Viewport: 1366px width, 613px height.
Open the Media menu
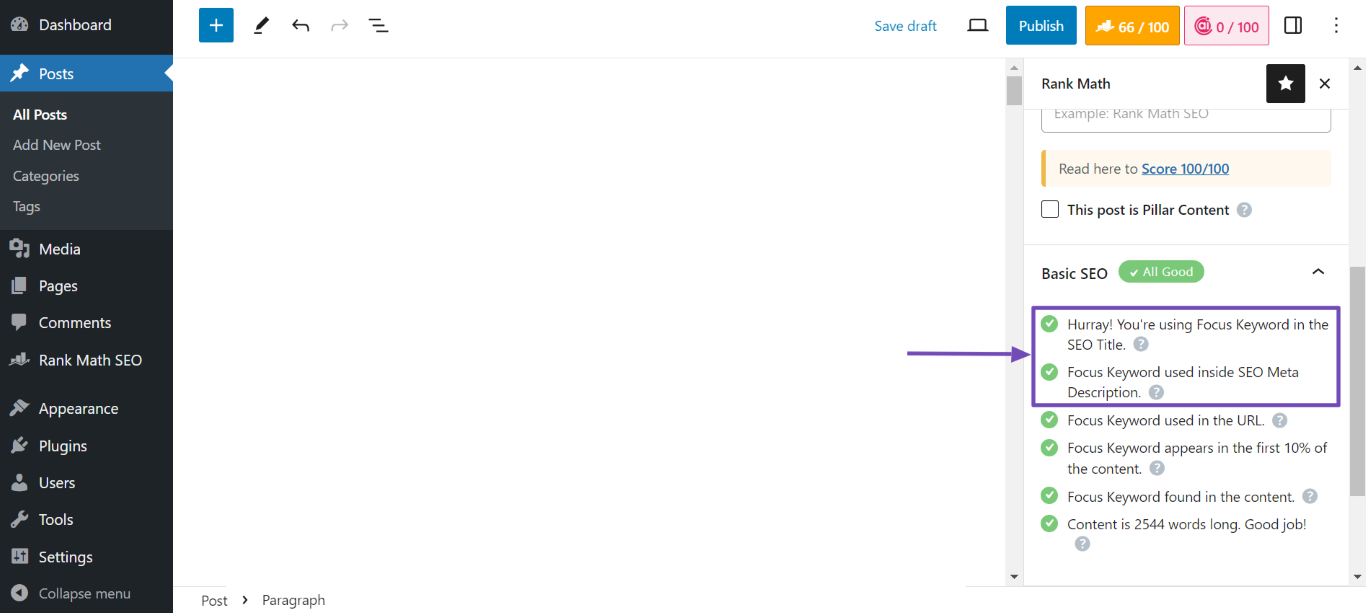pos(86,249)
